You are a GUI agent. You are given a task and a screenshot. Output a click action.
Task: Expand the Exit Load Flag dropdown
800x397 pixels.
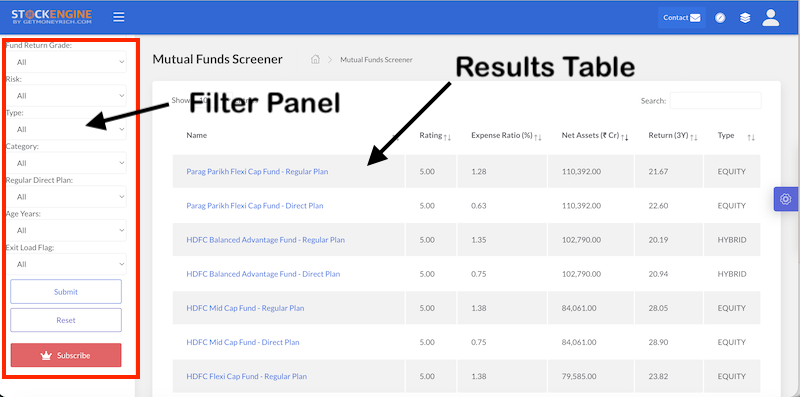click(x=66, y=264)
